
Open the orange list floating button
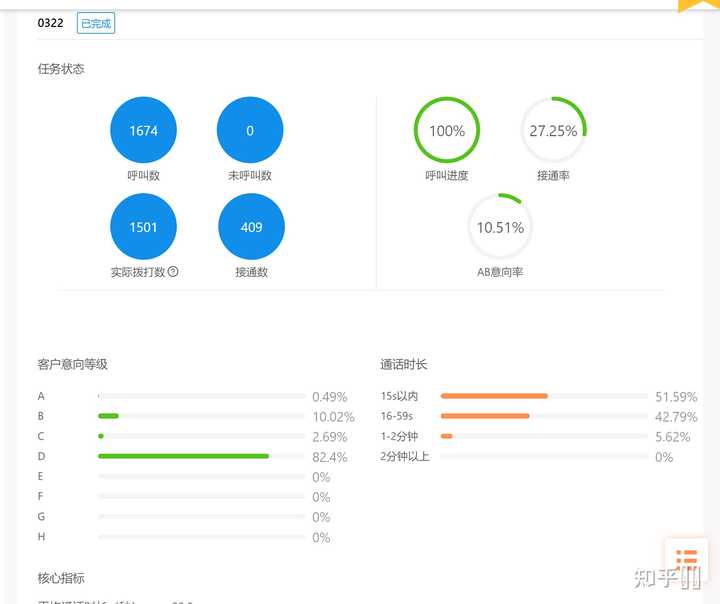pyautogui.click(x=686, y=558)
